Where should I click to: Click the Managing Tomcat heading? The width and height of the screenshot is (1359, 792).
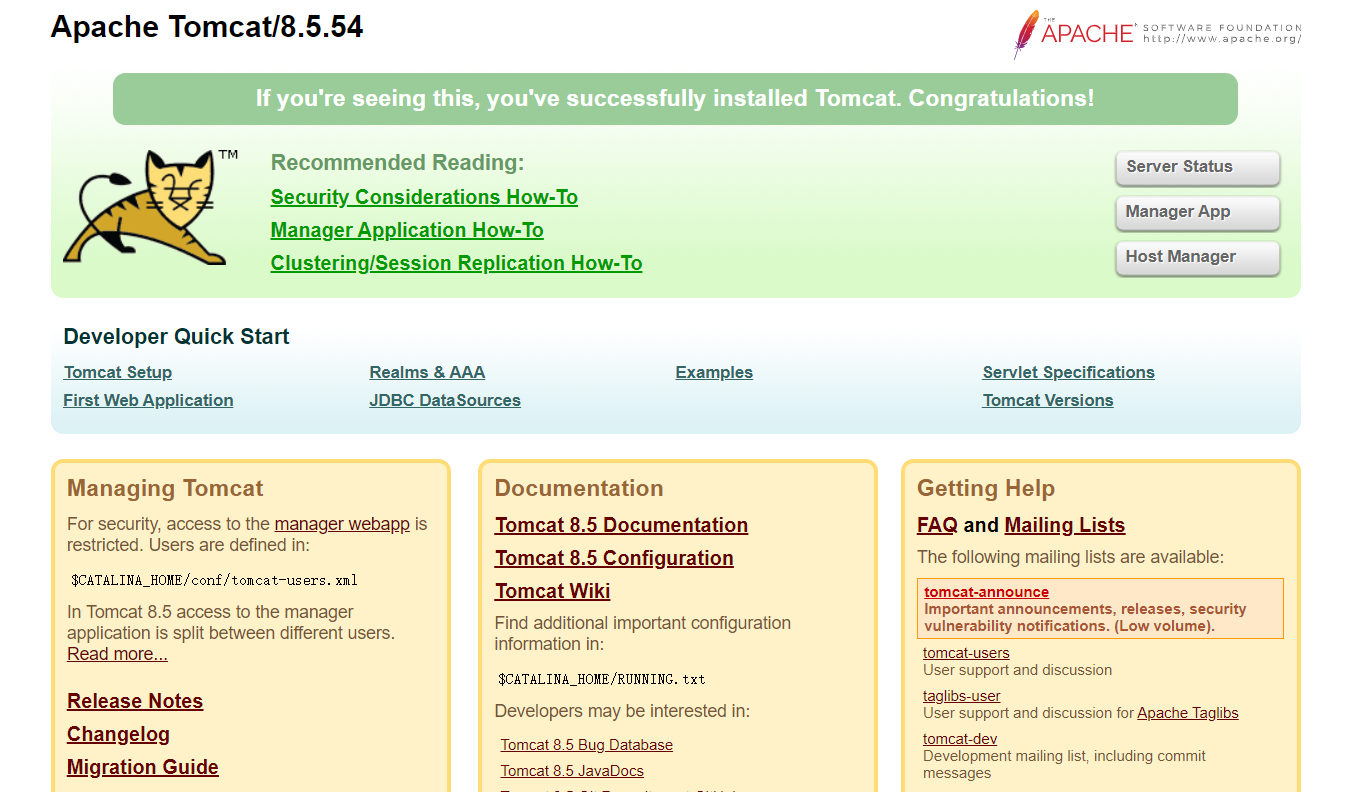click(x=165, y=488)
